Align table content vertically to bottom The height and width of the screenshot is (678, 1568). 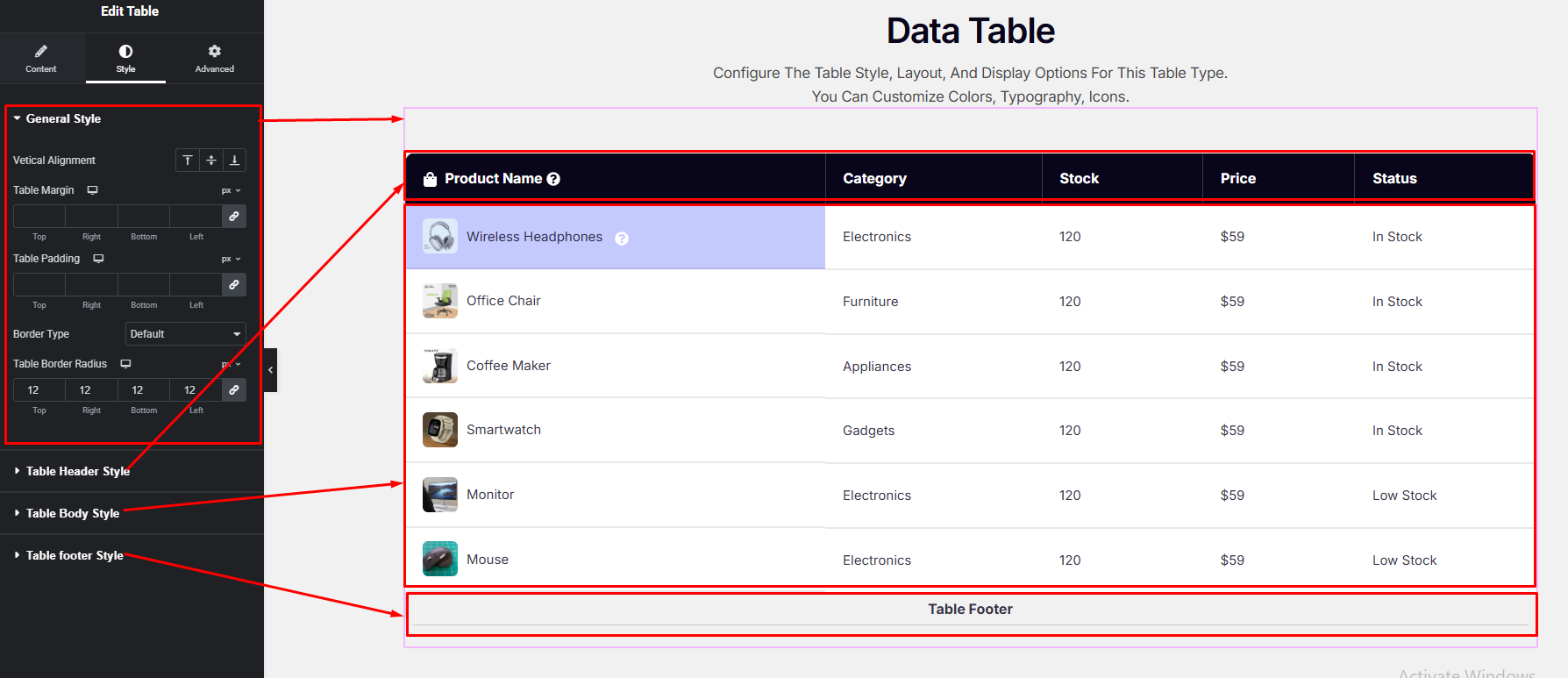(x=234, y=161)
